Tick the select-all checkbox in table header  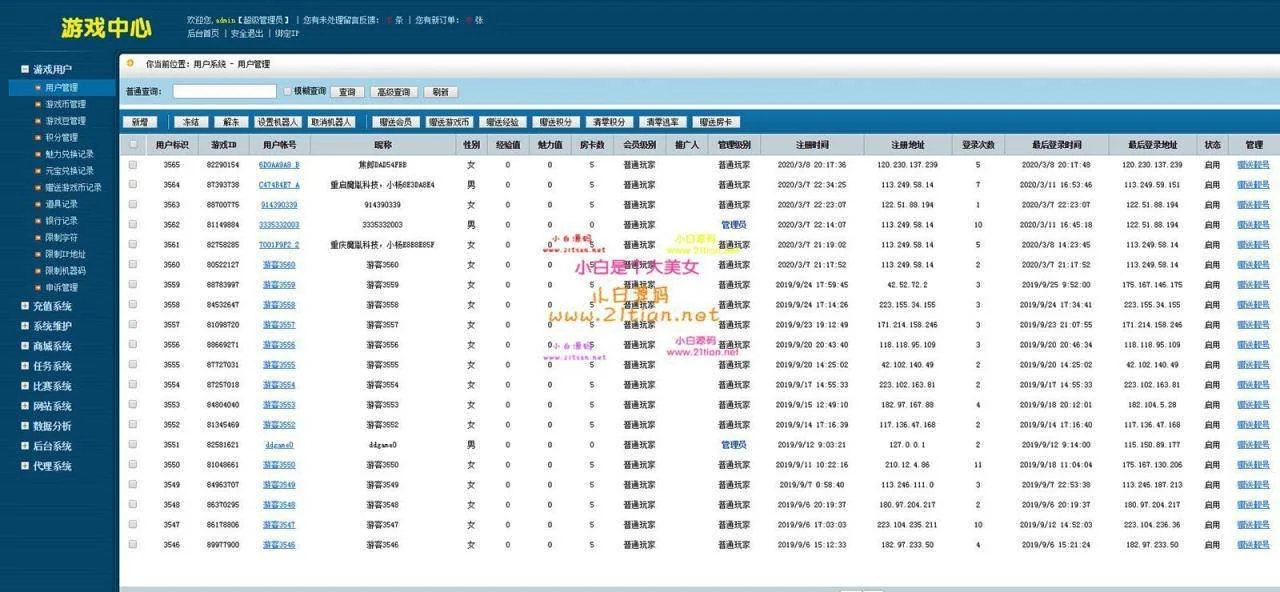[x=133, y=144]
